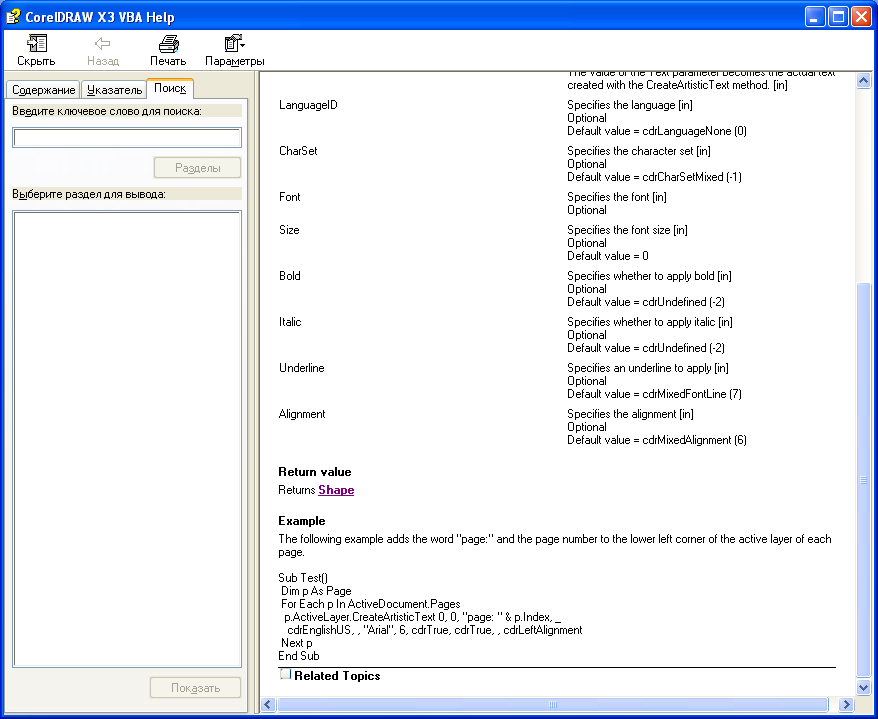Image resolution: width=878 pixels, height=719 pixels.
Task: Click the 'Sub Test()' code line
Action: (303, 578)
